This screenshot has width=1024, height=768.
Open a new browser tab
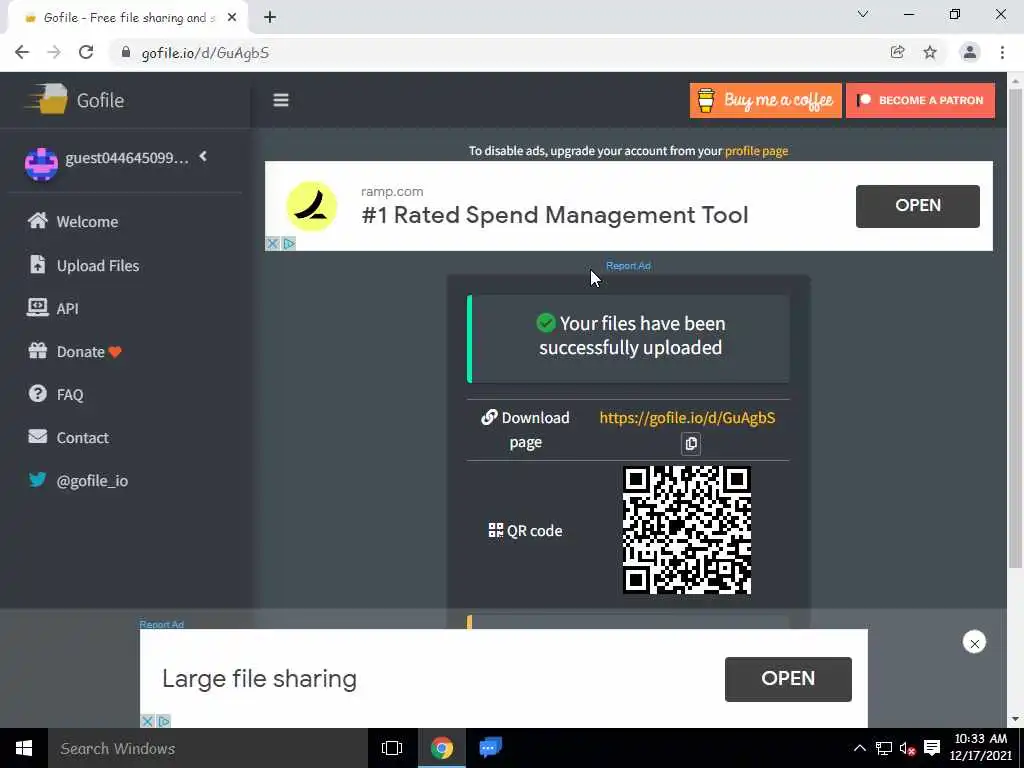click(270, 18)
